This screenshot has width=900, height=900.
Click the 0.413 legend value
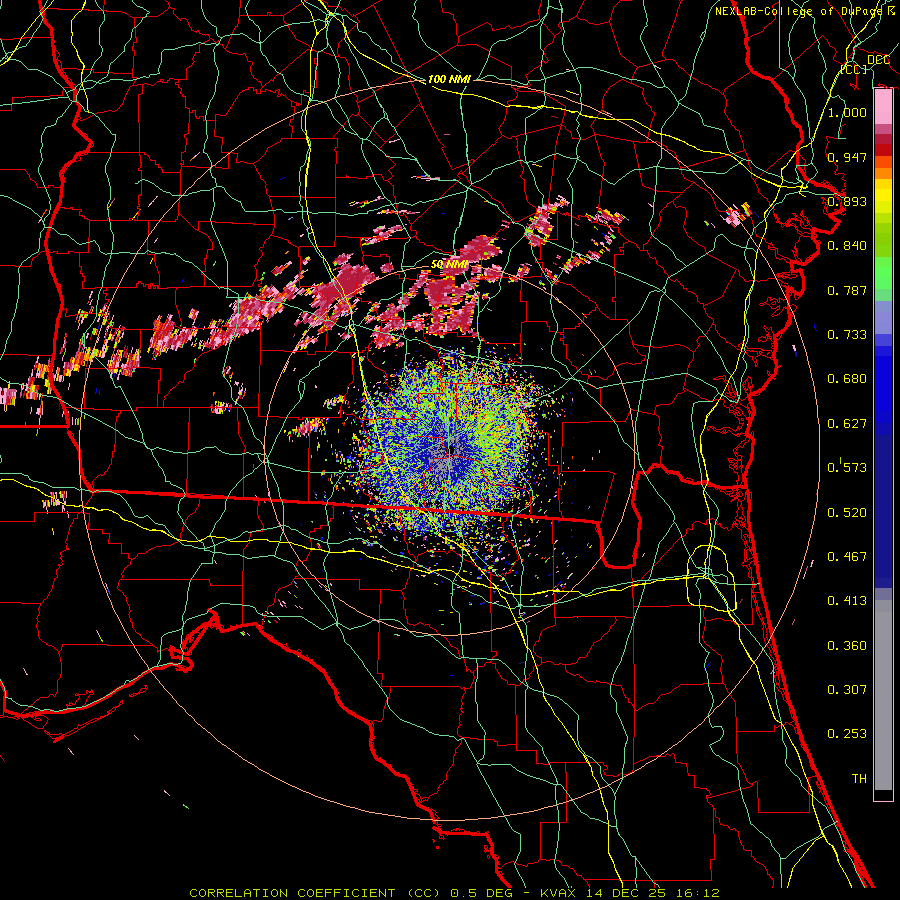[x=847, y=600]
